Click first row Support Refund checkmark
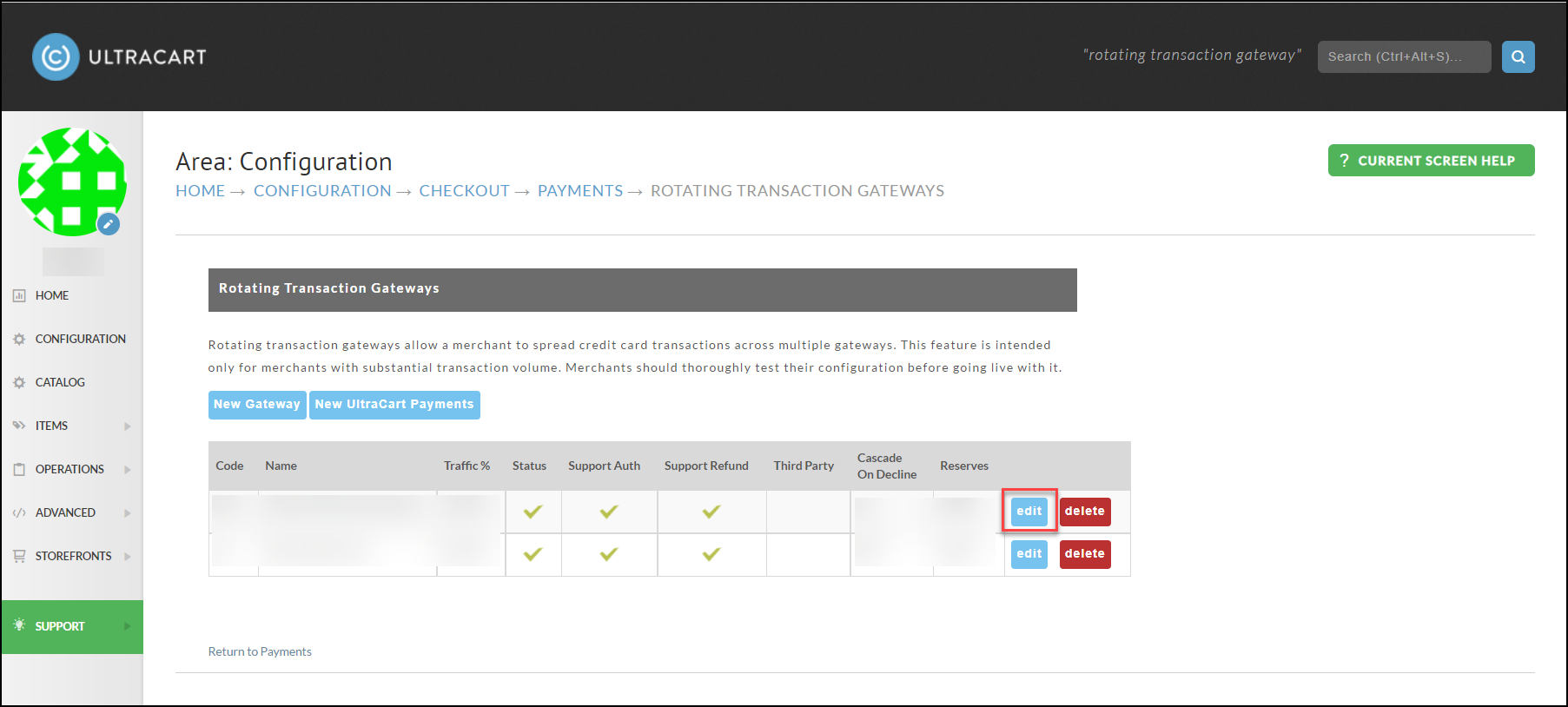 tap(711, 512)
